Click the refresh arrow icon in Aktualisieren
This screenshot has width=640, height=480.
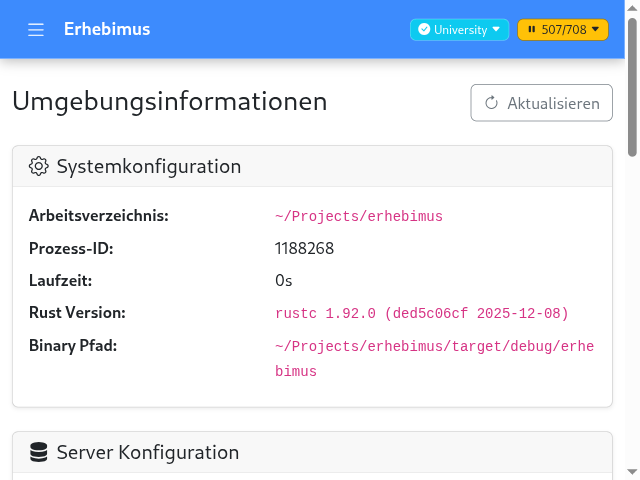[491, 103]
